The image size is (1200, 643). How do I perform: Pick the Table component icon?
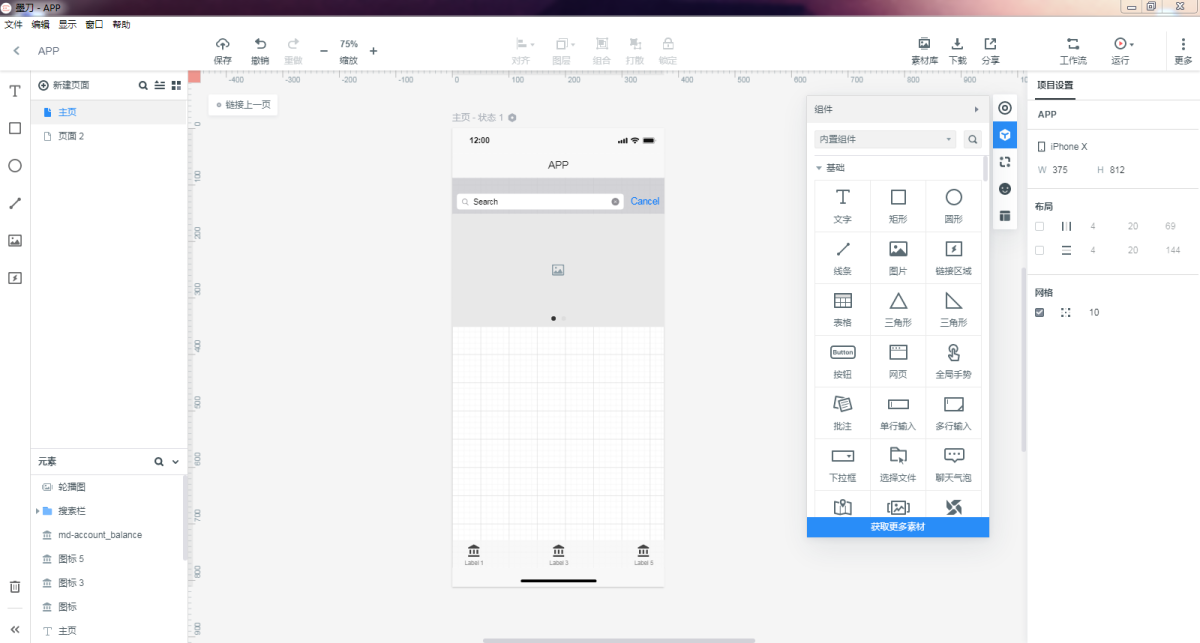point(843,300)
